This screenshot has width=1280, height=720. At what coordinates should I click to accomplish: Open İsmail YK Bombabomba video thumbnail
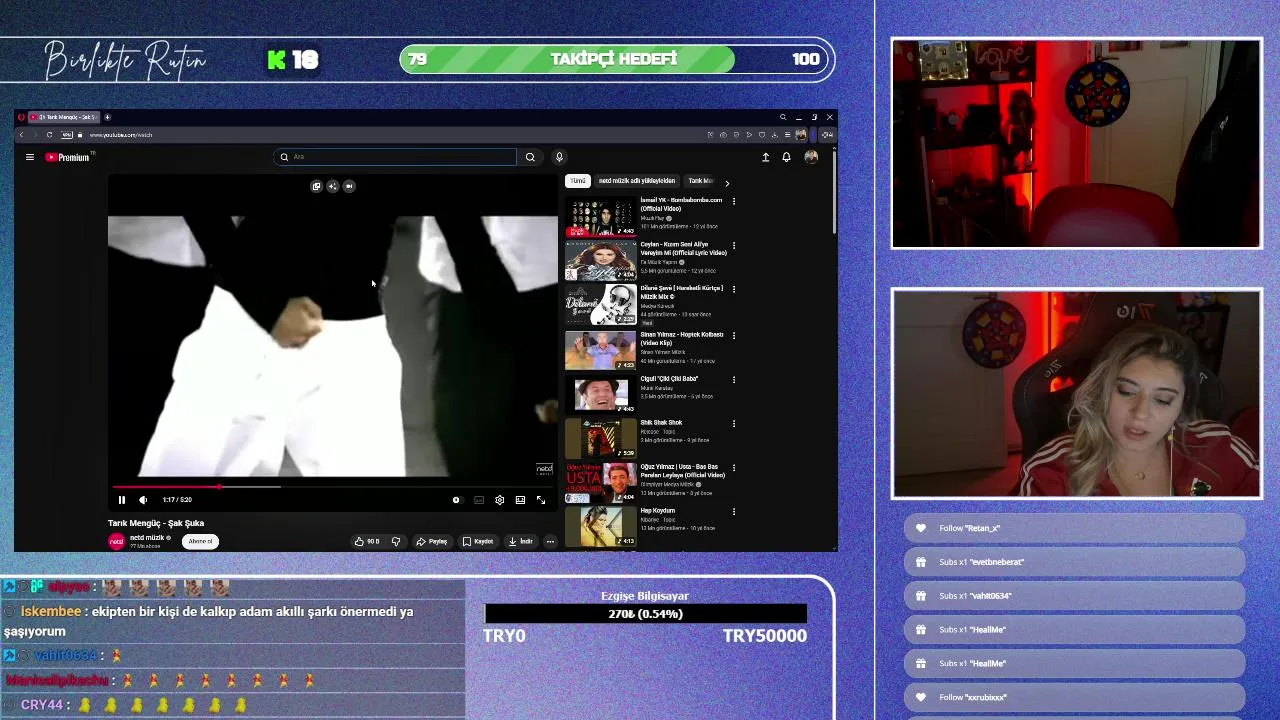601,217
